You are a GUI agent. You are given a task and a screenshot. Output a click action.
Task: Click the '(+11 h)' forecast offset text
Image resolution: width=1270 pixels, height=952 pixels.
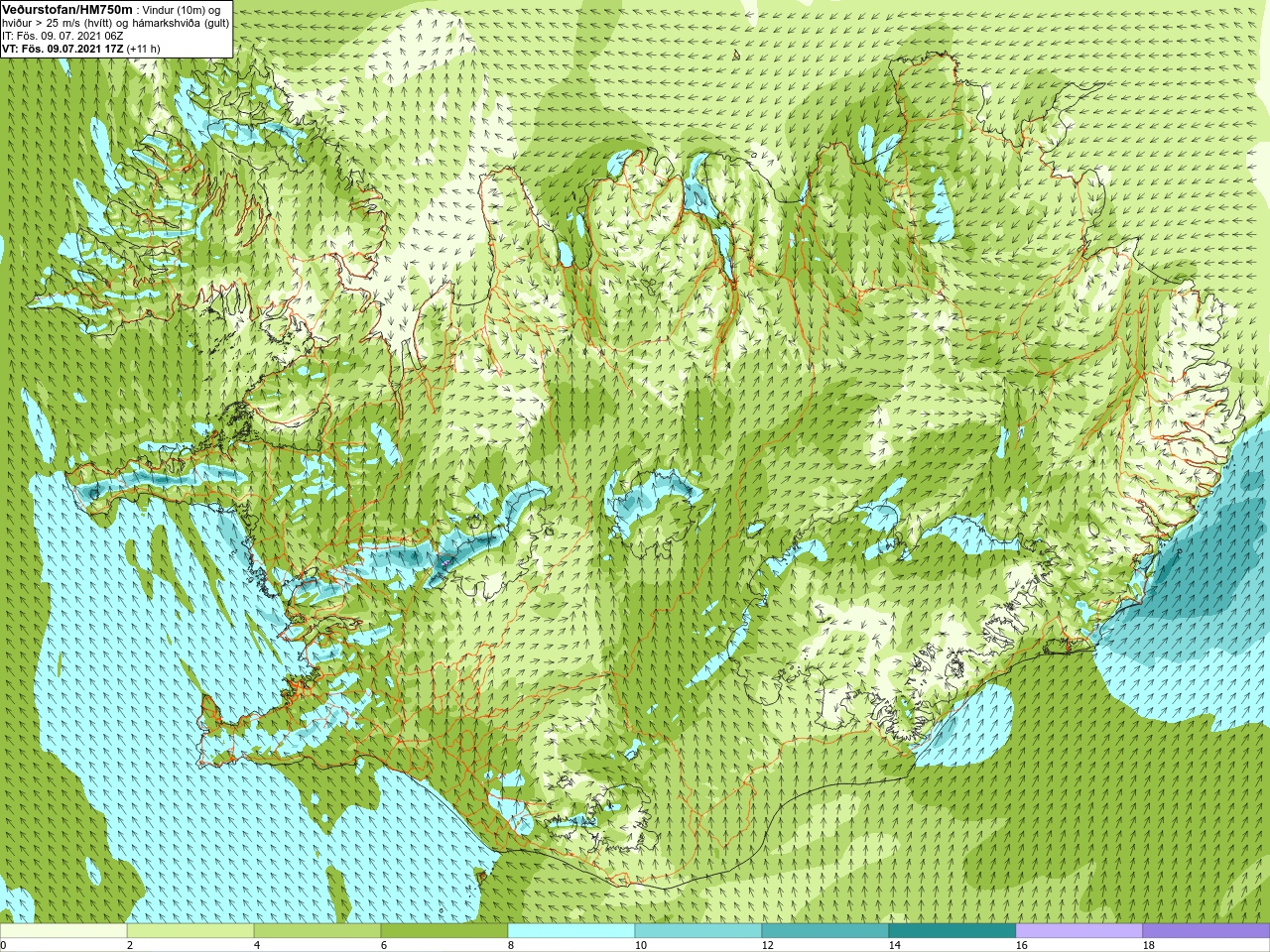(143, 49)
